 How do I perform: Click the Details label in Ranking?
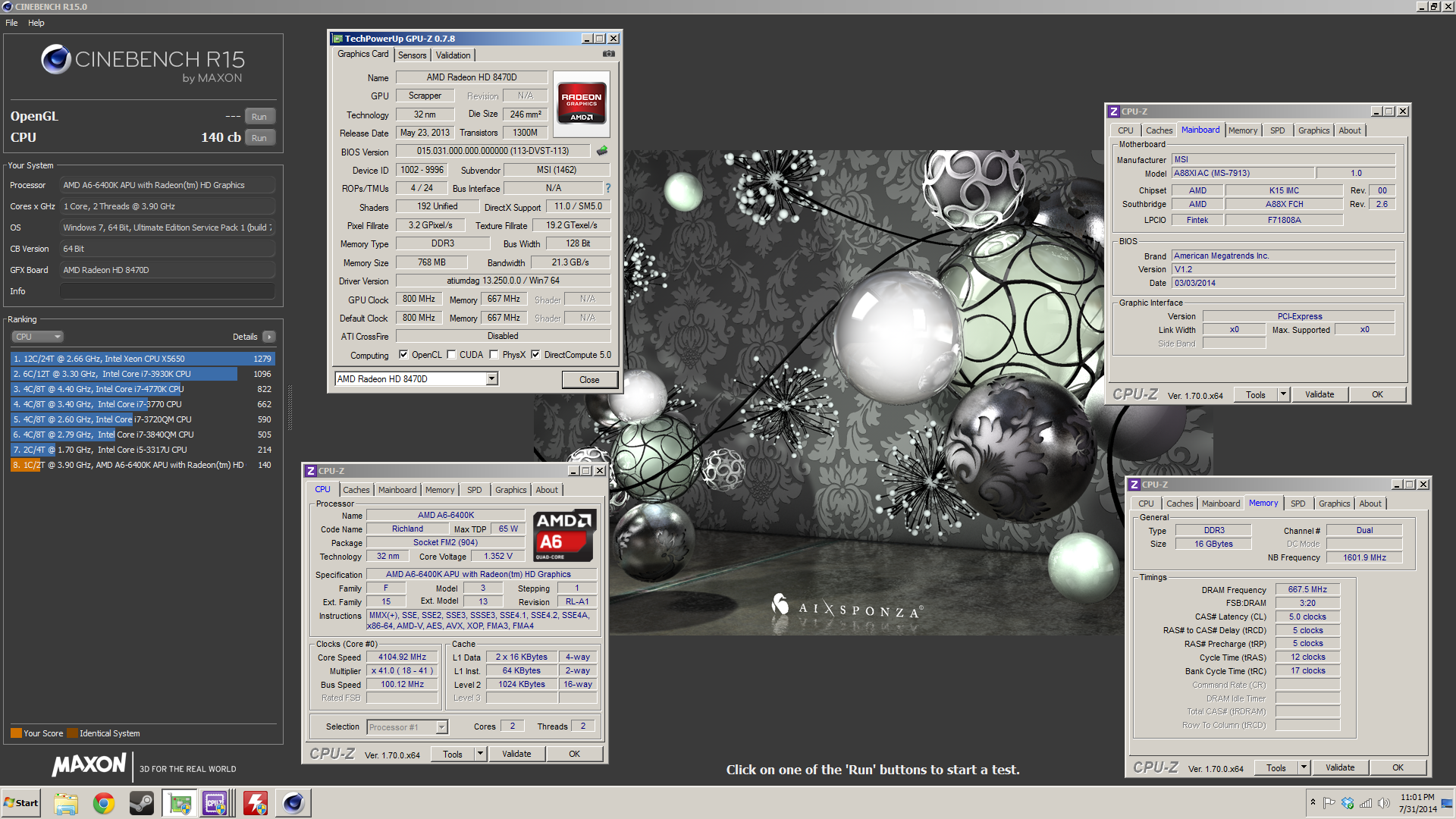[245, 337]
